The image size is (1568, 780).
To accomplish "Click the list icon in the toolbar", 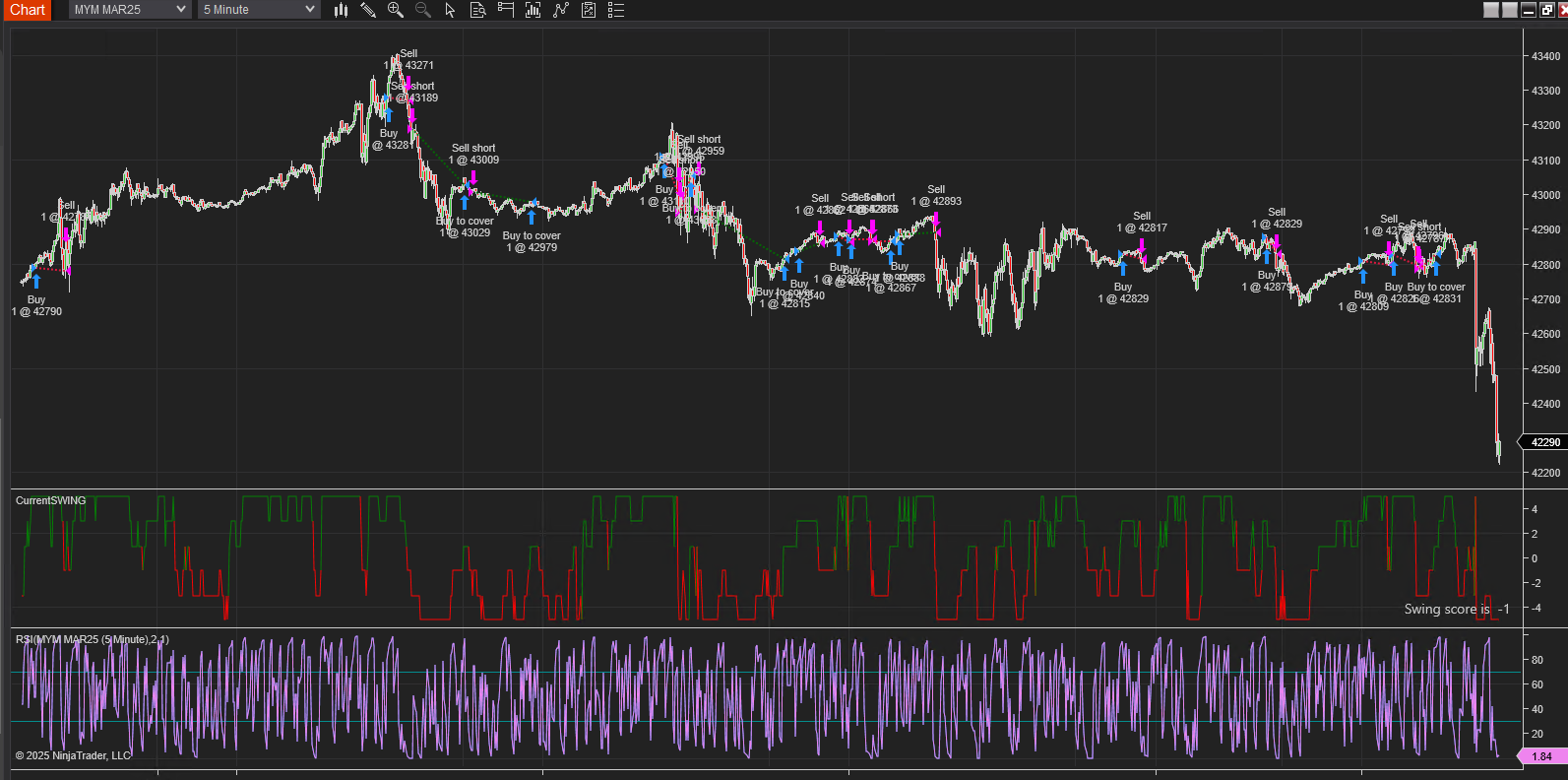I will 616,10.
